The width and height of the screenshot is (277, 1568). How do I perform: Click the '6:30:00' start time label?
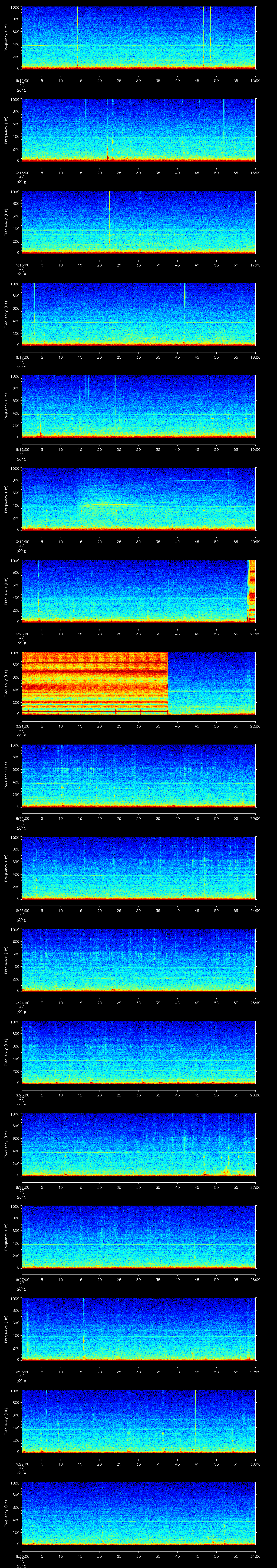(x=22, y=1556)
